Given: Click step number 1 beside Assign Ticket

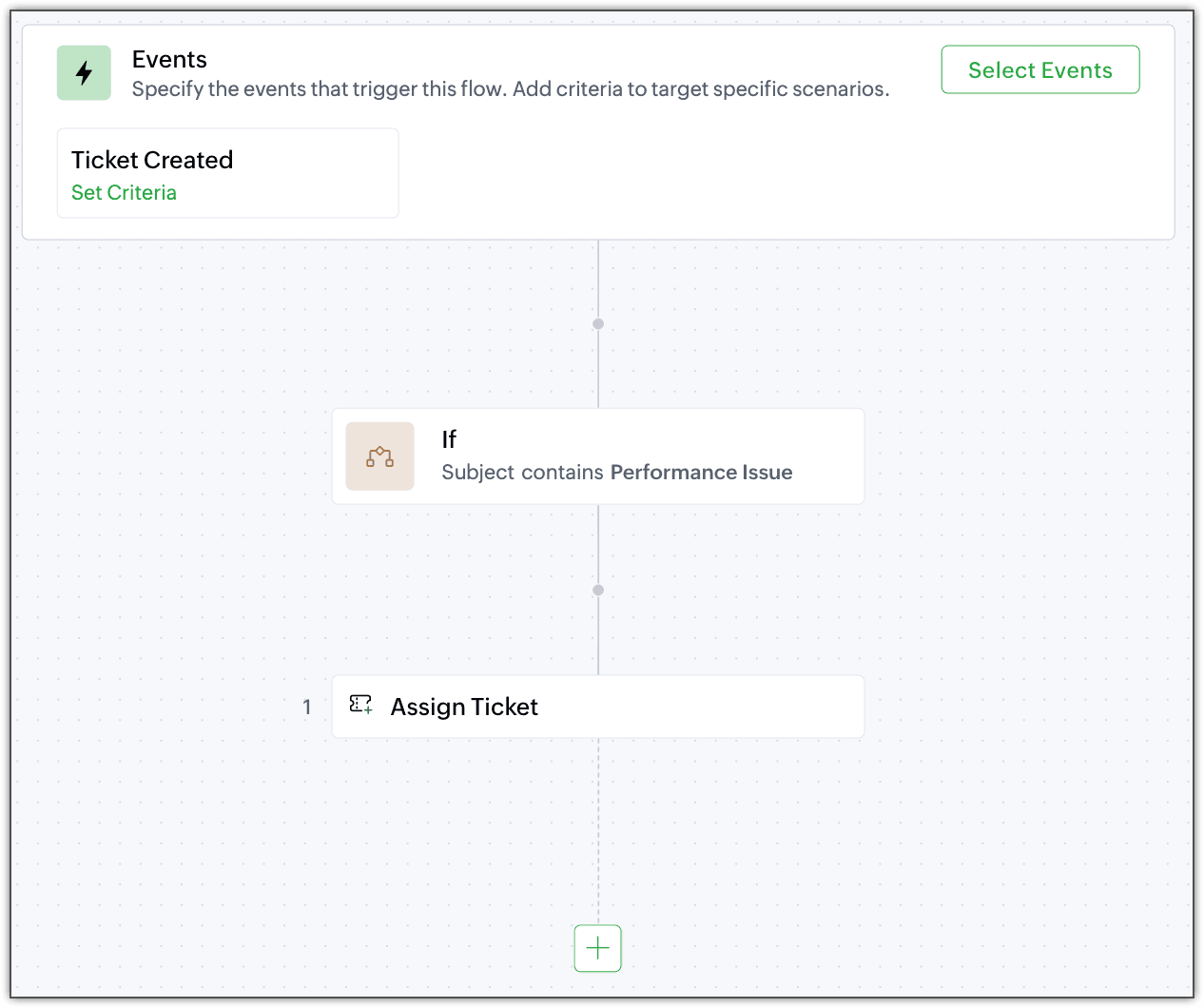Looking at the screenshot, I should click(x=306, y=708).
